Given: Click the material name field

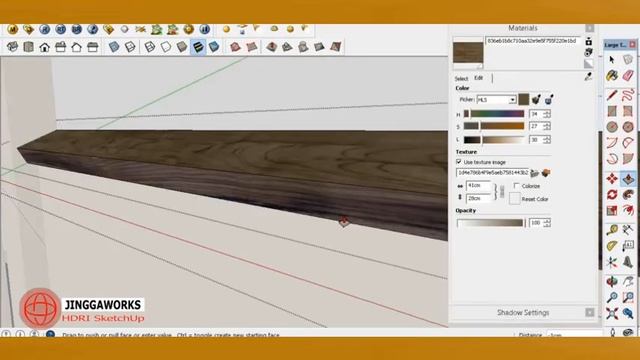Looking at the screenshot, I should coord(532,41).
